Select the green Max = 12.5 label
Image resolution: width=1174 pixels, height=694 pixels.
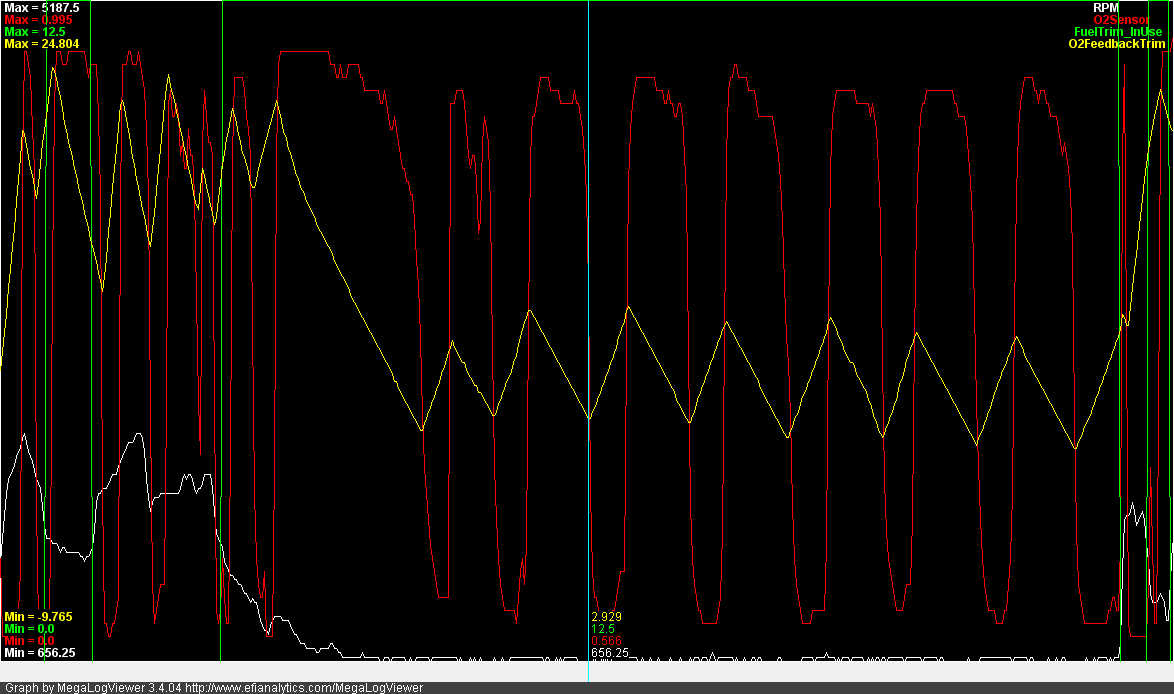click(34, 32)
